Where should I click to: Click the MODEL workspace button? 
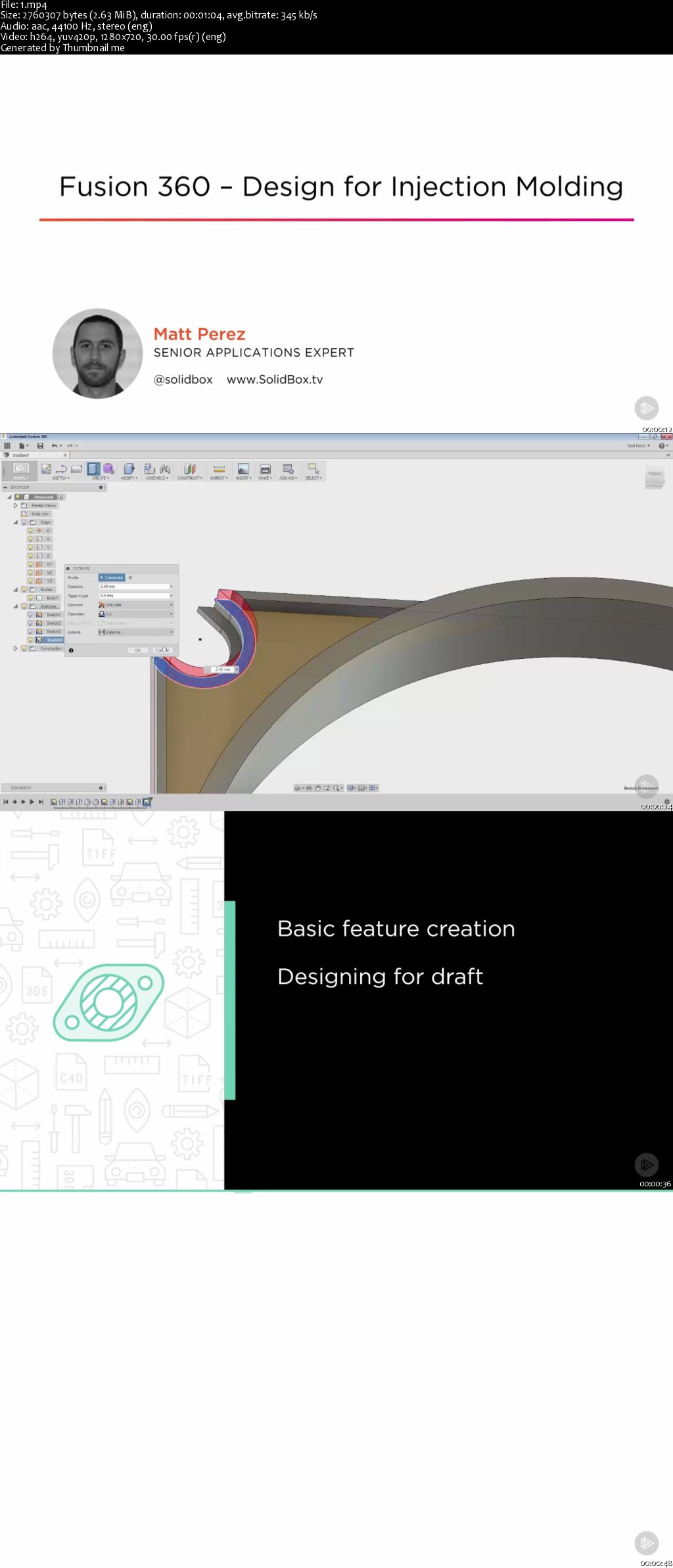pyautogui.click(x=21, y=471)
